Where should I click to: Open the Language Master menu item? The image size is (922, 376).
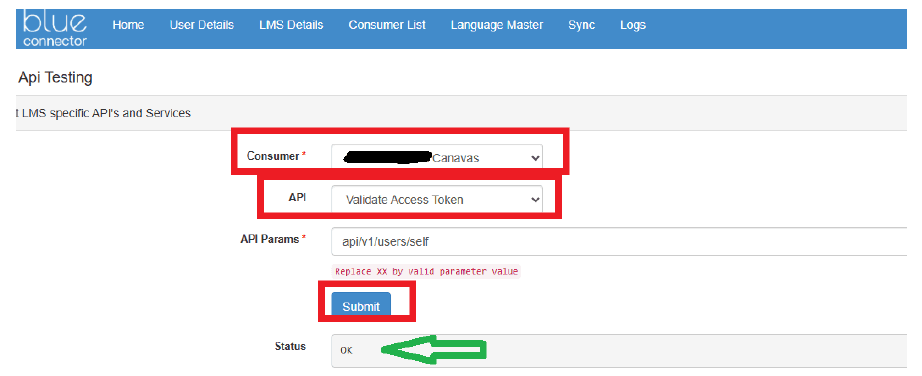click(497, 25)
